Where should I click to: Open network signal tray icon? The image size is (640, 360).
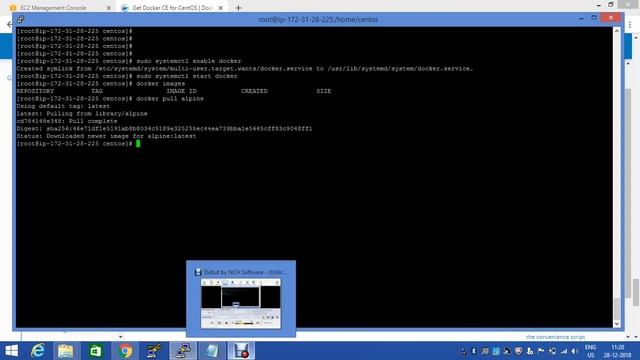(564, 351)
